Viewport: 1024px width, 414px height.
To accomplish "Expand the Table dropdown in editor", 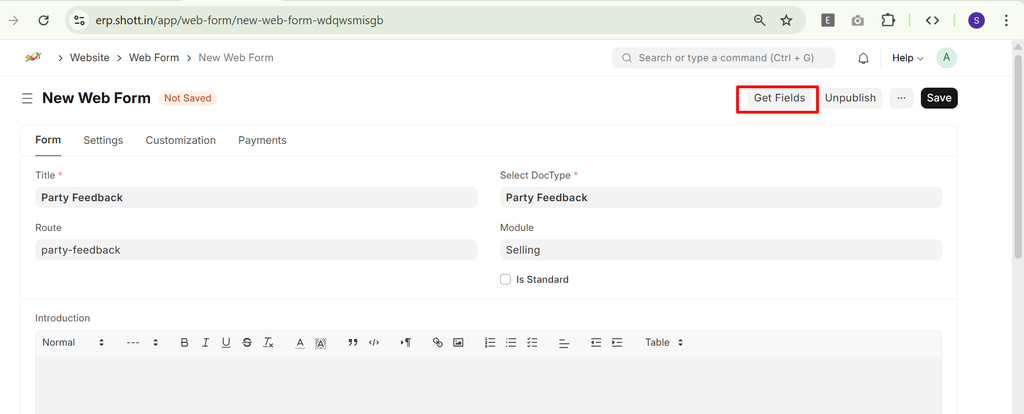I will click(664, 342).
